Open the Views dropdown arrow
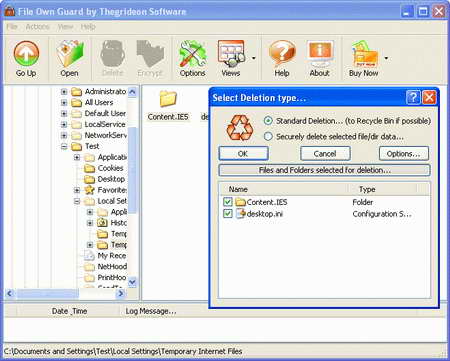The image size is (450, 361). tap(254, 59)
